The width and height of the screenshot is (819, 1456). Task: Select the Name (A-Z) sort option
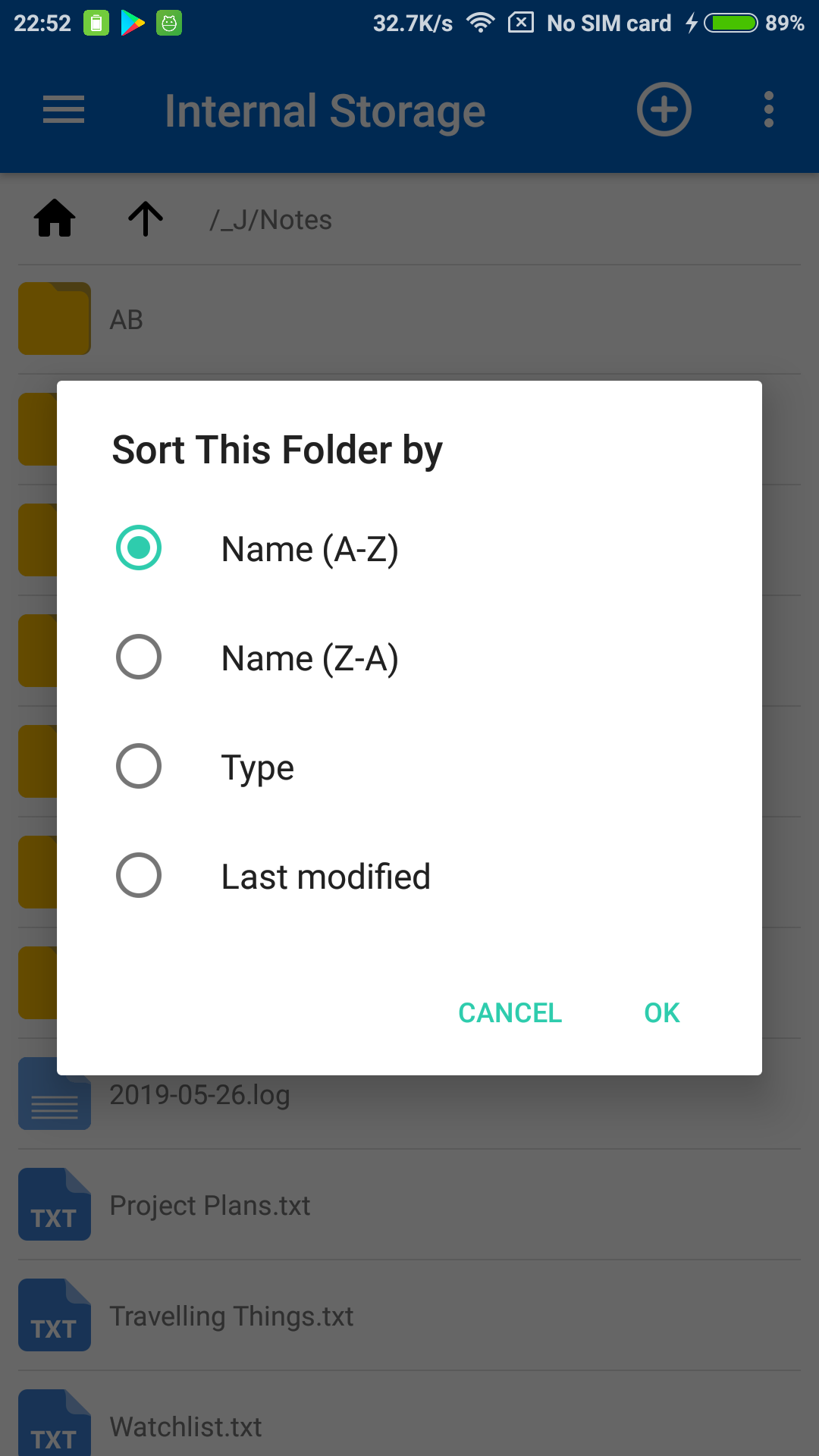[x=139, y=548]
